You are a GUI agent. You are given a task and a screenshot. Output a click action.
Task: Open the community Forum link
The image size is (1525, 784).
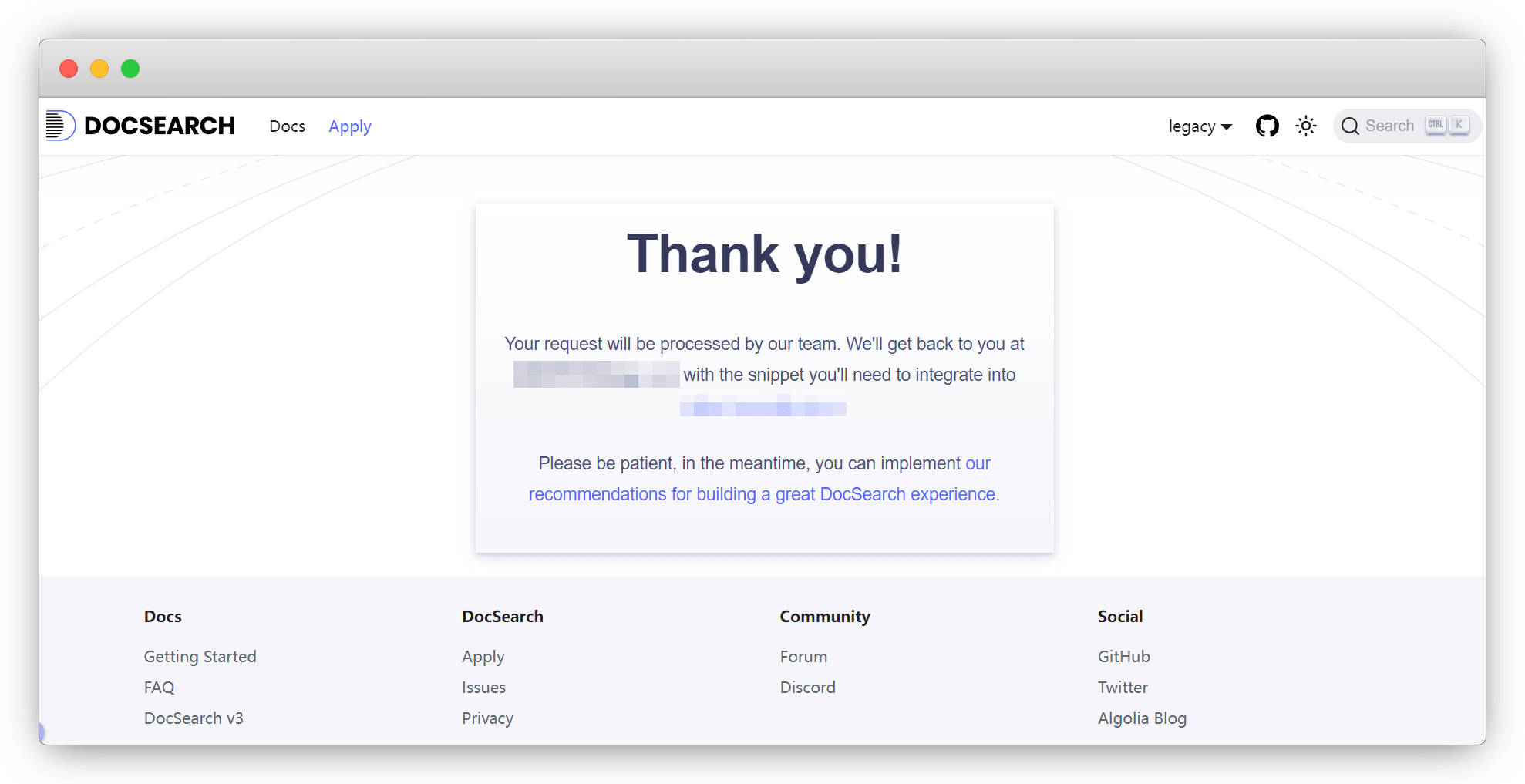[x=803, y=657]
